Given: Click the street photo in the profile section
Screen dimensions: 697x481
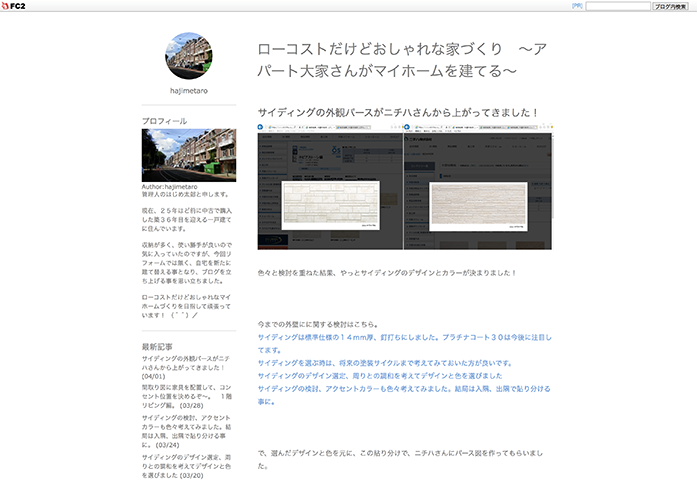Looking at the screenshot, I should pyautogui.click(x=189, y=155).
